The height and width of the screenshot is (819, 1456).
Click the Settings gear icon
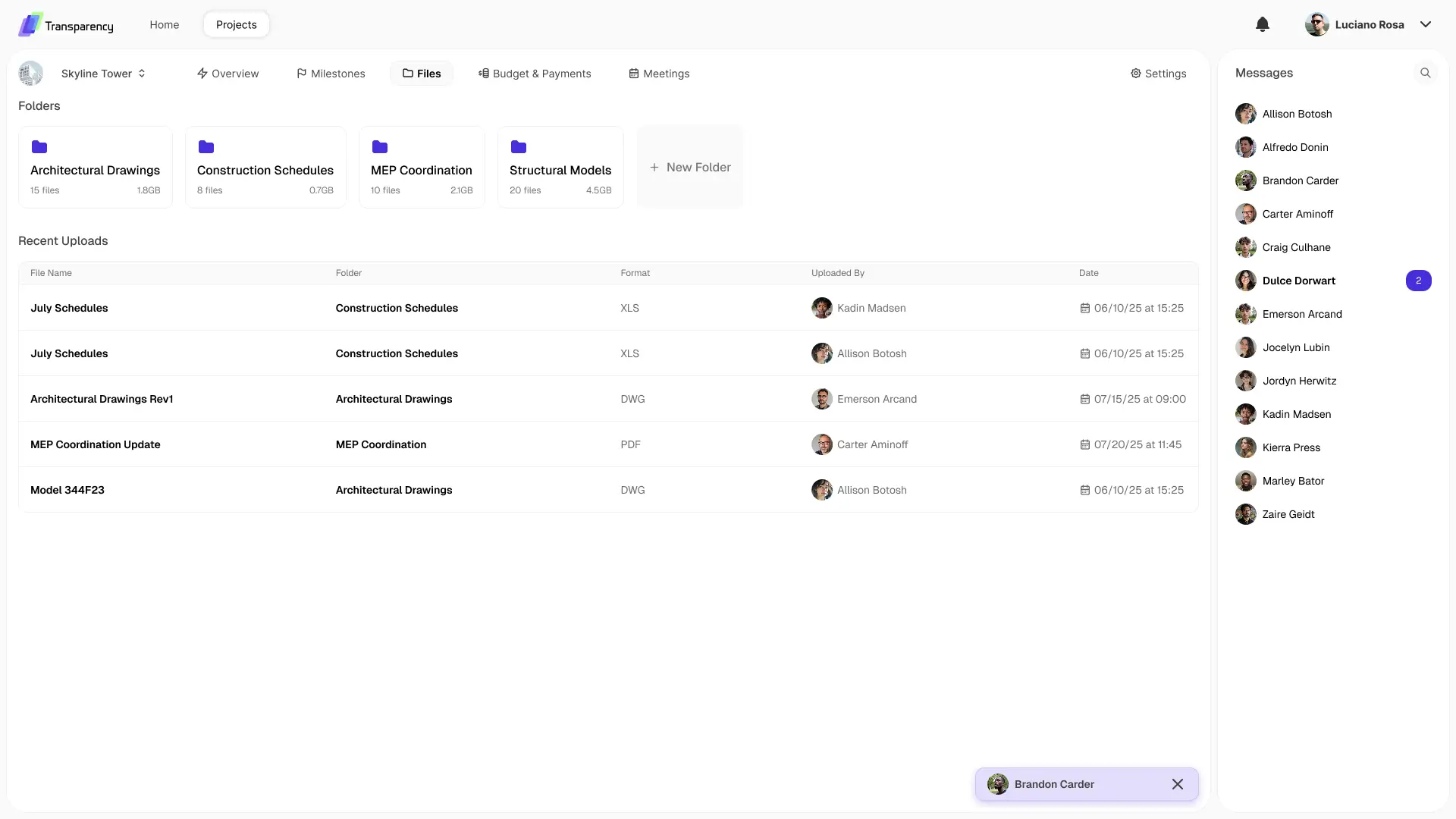point(1135,73)
